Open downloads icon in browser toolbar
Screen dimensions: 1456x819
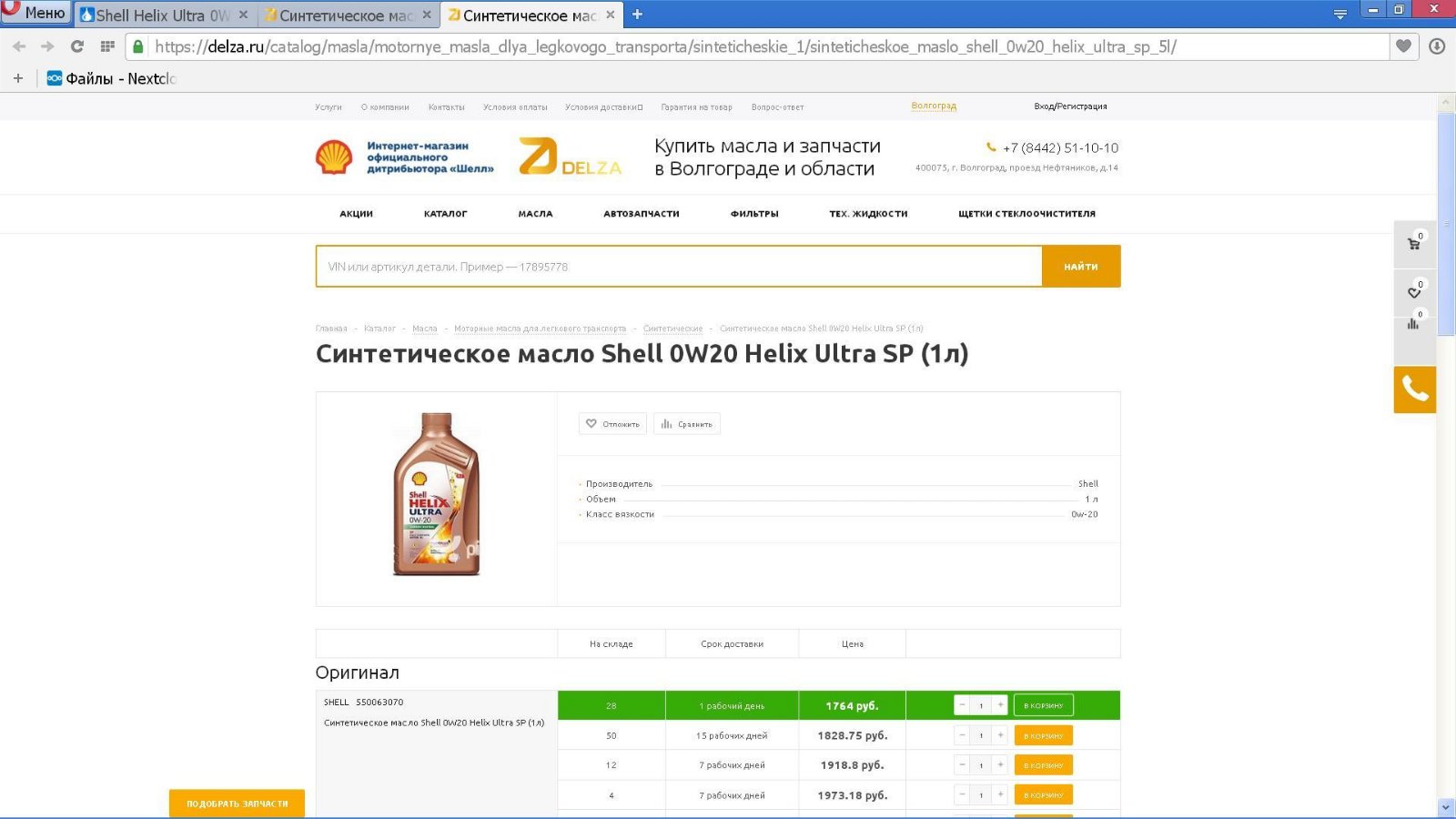(1437, 46)
